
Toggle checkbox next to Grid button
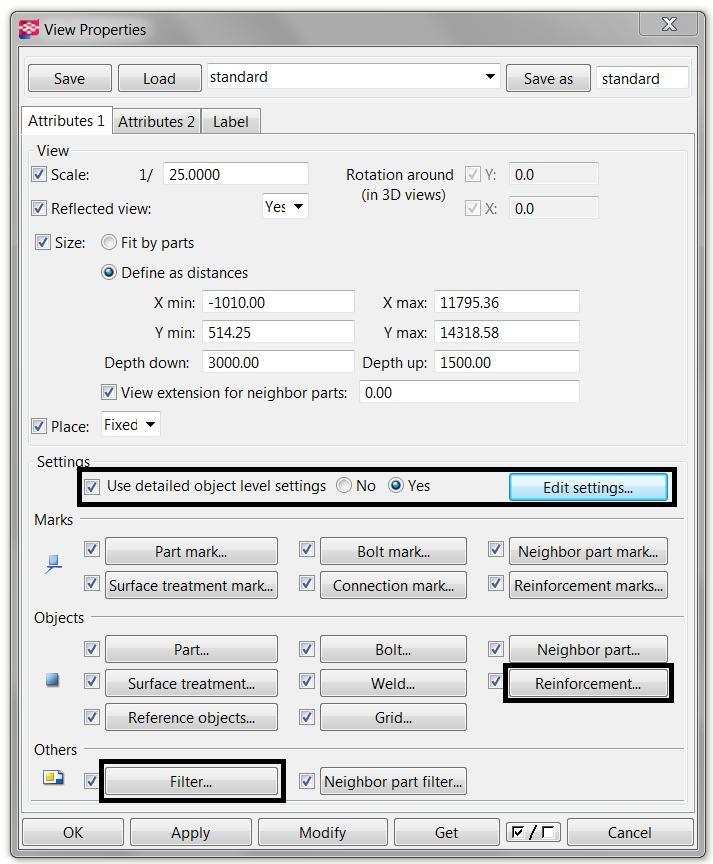tap(306, 717)
